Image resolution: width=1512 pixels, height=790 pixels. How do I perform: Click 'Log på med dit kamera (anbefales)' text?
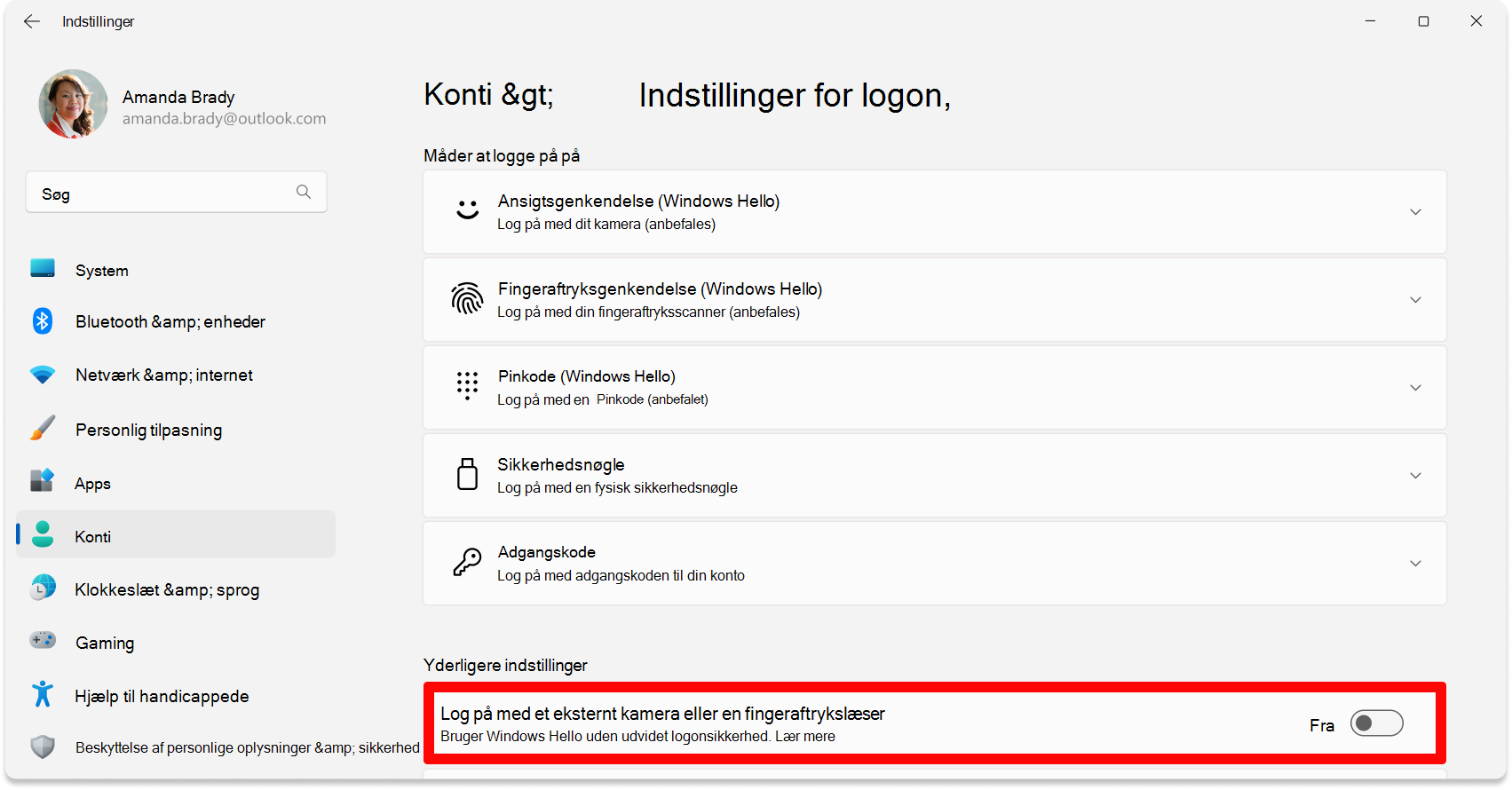[606, 225]
